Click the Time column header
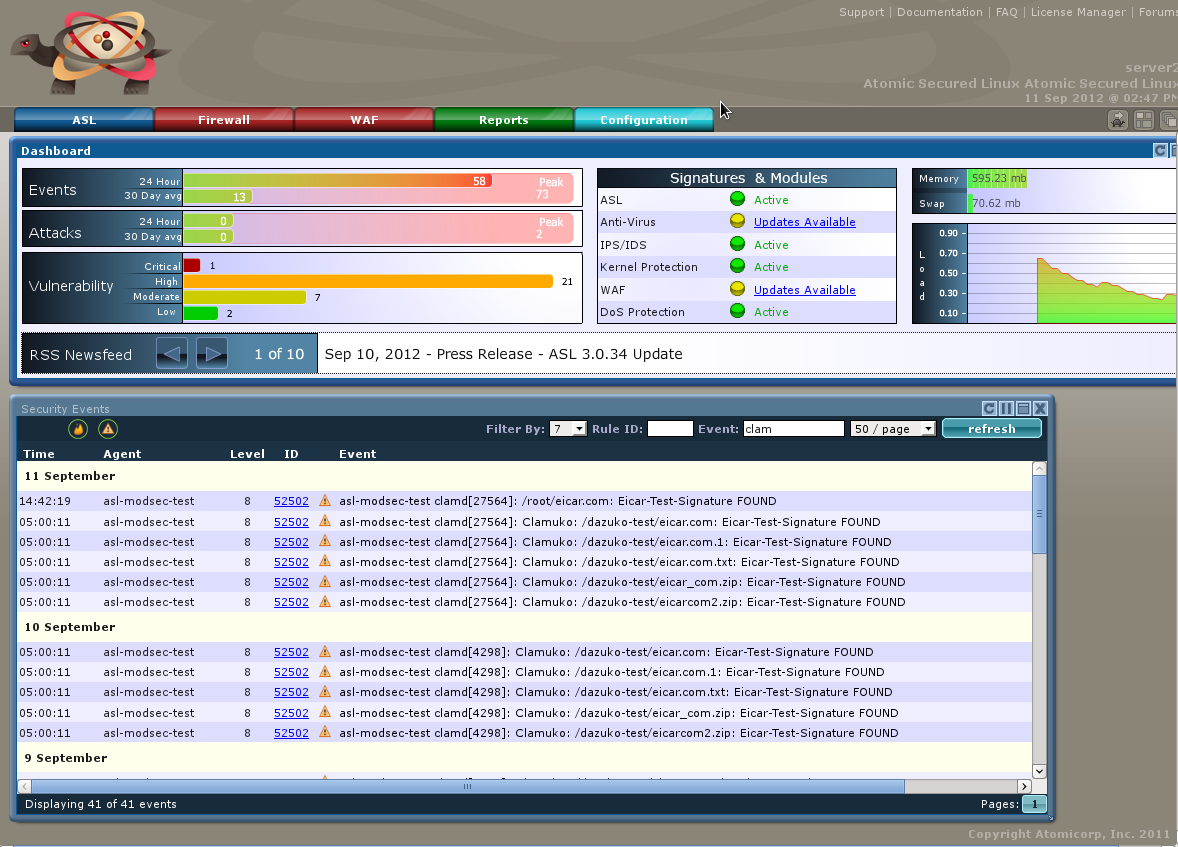 pos(39,454)
